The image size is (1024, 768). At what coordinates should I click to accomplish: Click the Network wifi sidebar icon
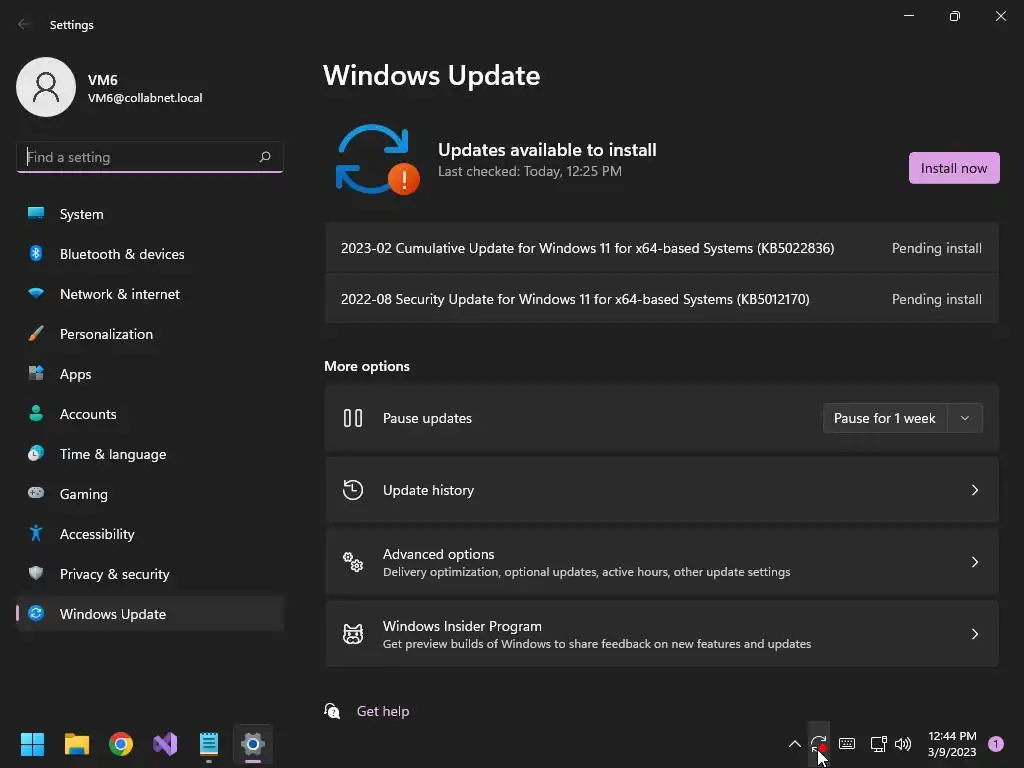click(36, 293)
